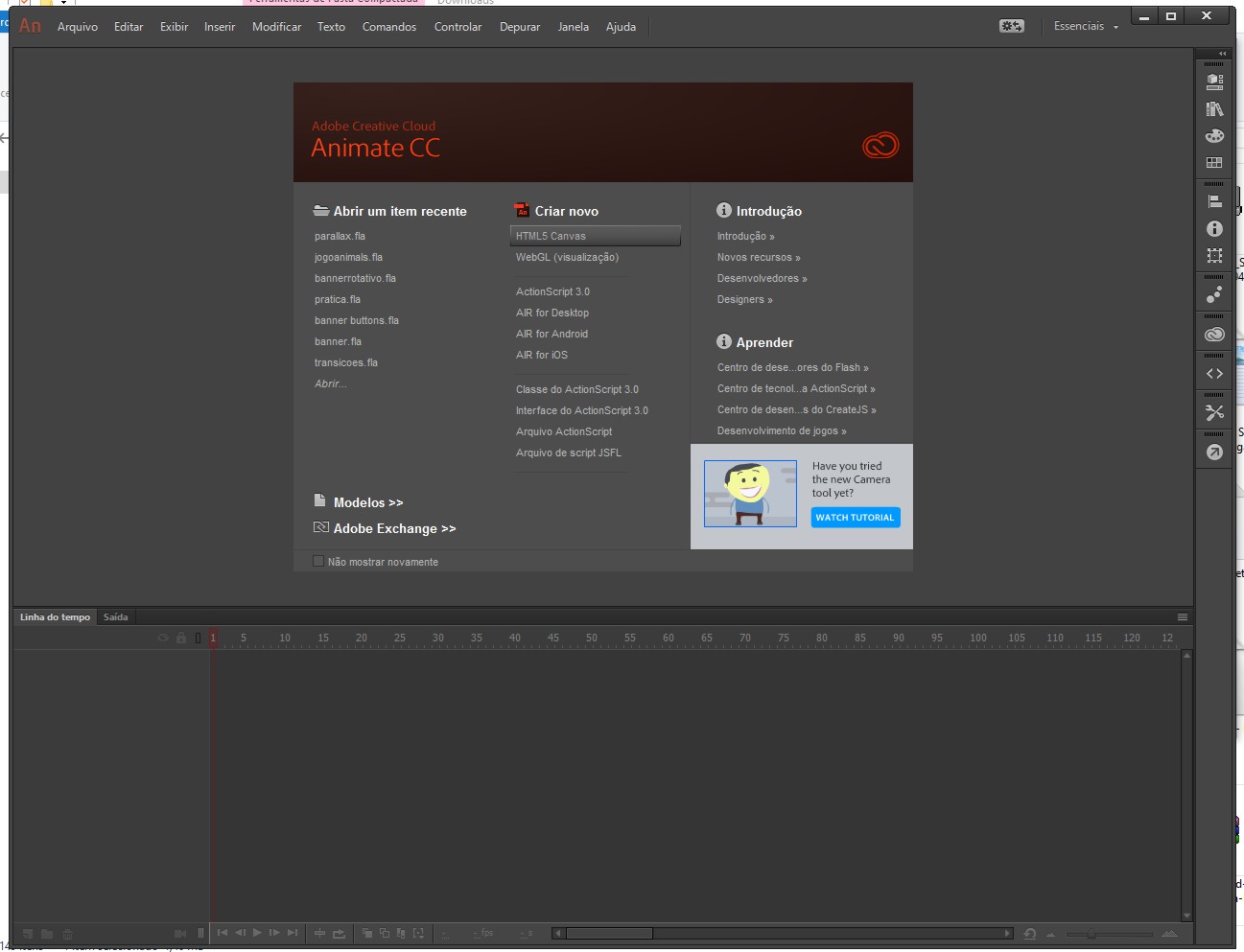Zoom in timeline with large mountains icon

pyautogui.click(x=1169, y=934)
